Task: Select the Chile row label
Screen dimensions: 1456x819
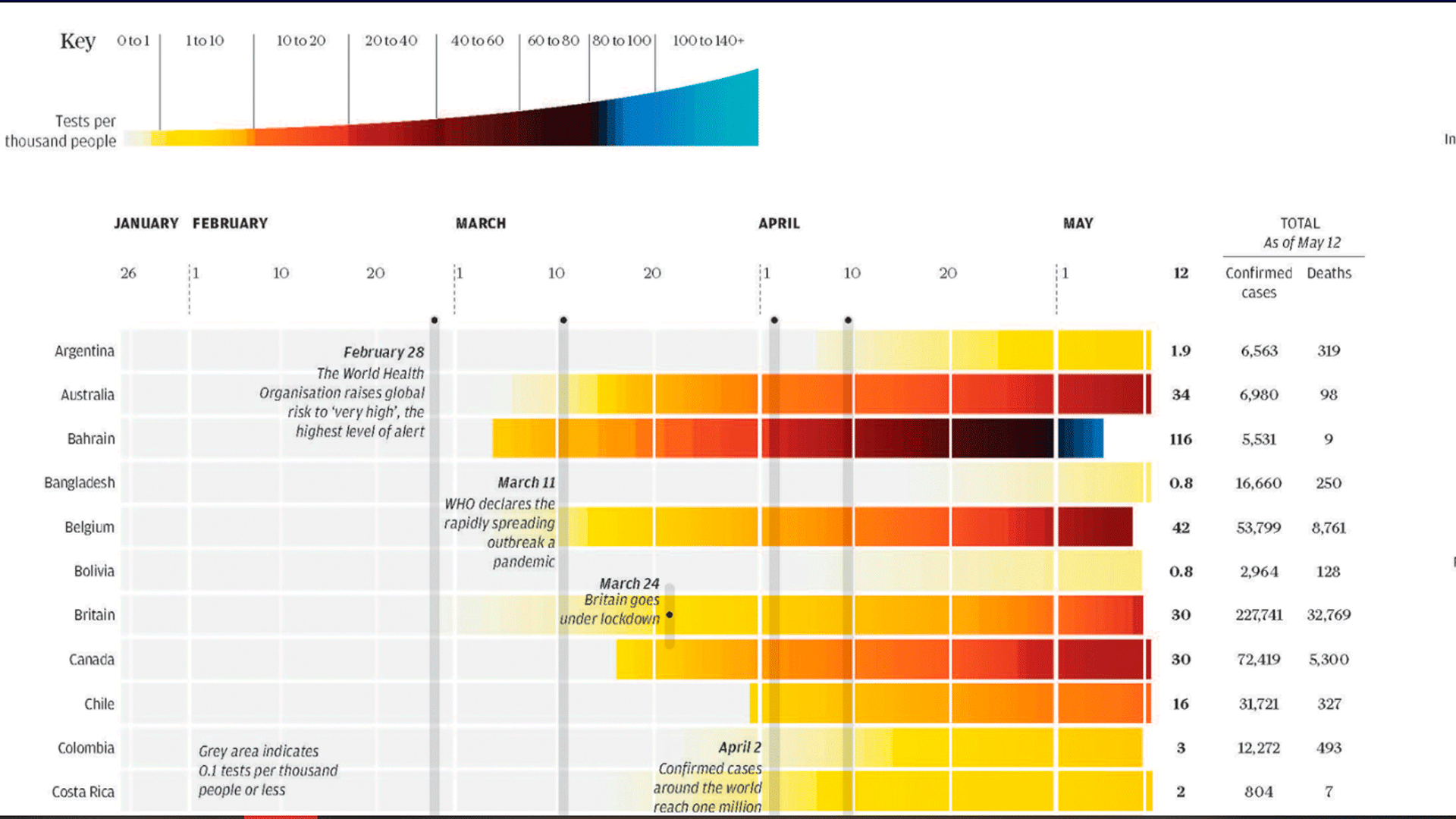Action: (99, 704)
